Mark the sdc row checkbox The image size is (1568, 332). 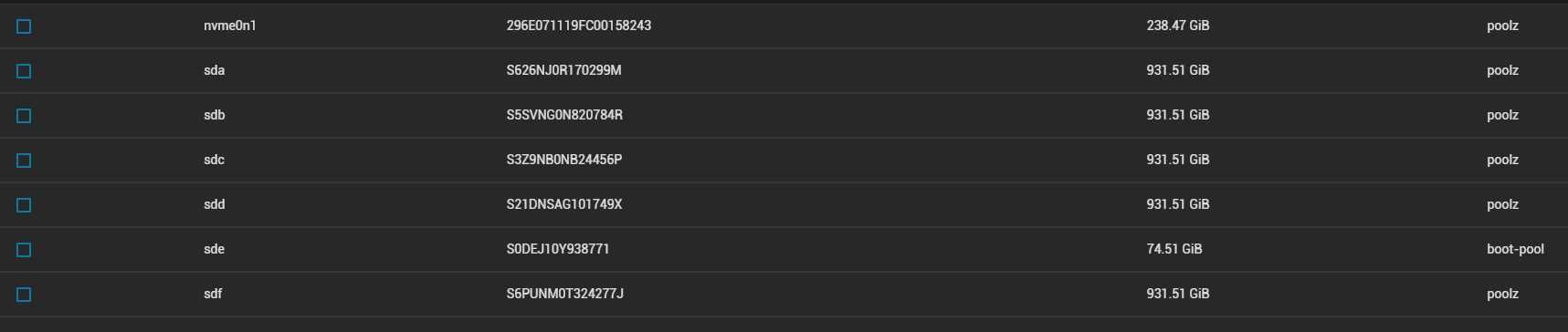pos(24,161)
